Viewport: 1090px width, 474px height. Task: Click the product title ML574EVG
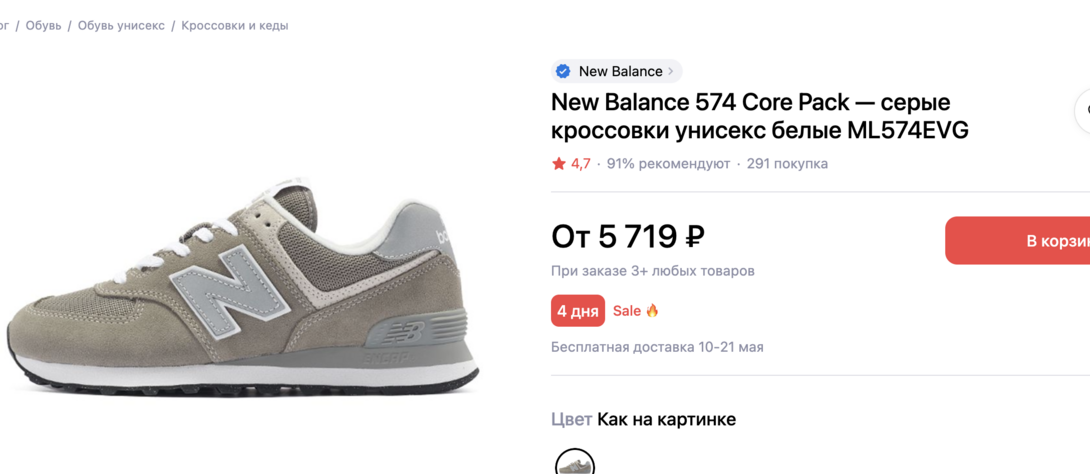[759, 116]
